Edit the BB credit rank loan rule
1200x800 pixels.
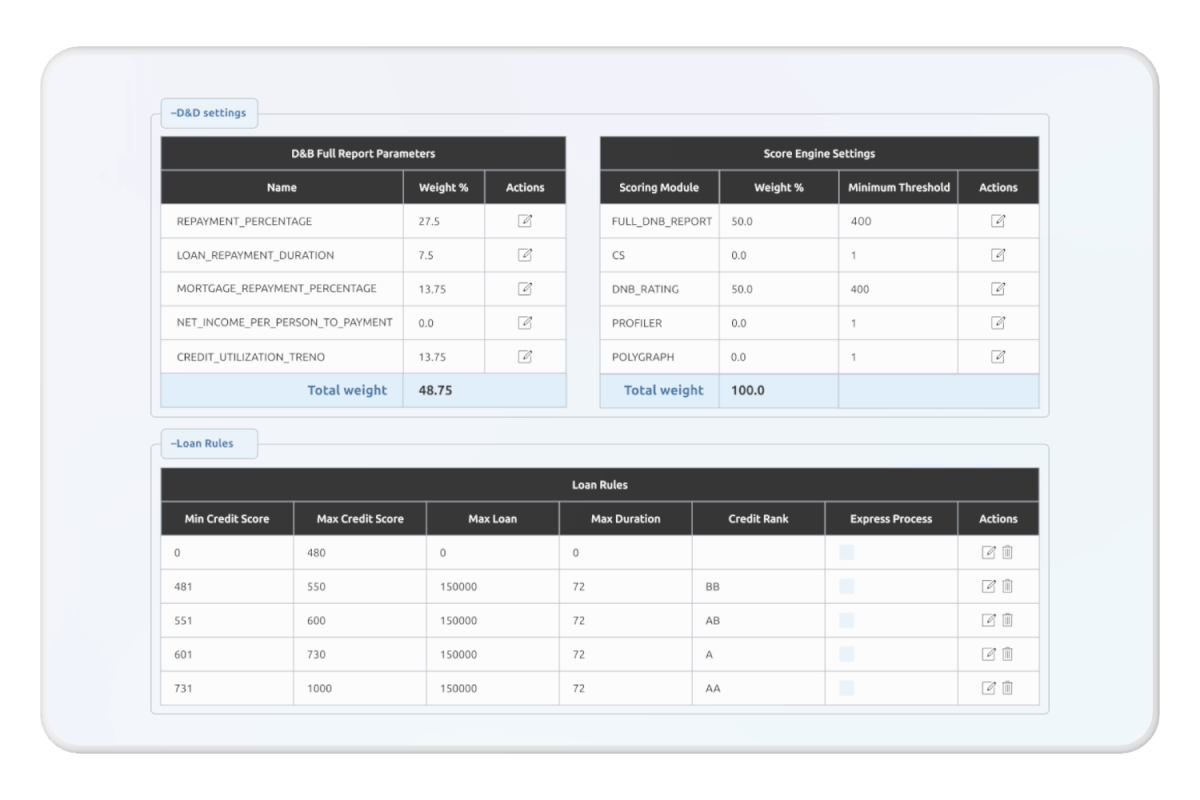point(989,586)
